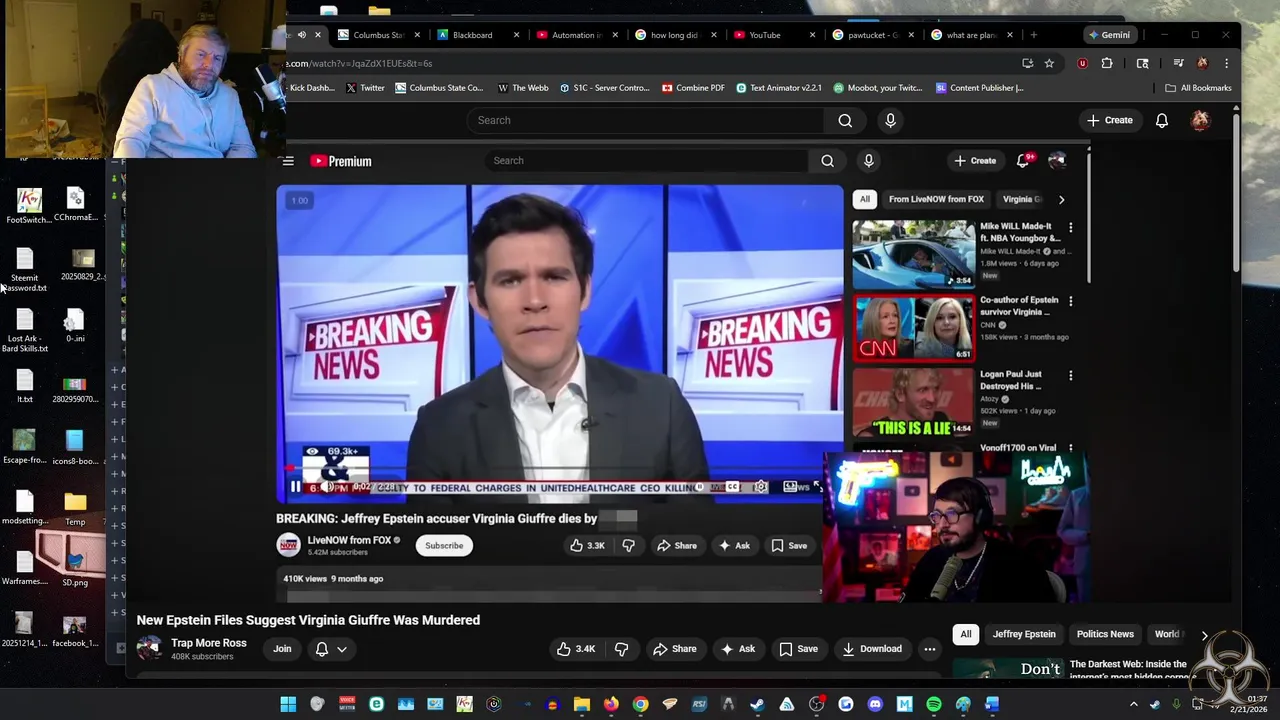The image size is (1280, 720).
Task: Open inner notifications bell with 9+ badge
Action: tap(1023, 161)
